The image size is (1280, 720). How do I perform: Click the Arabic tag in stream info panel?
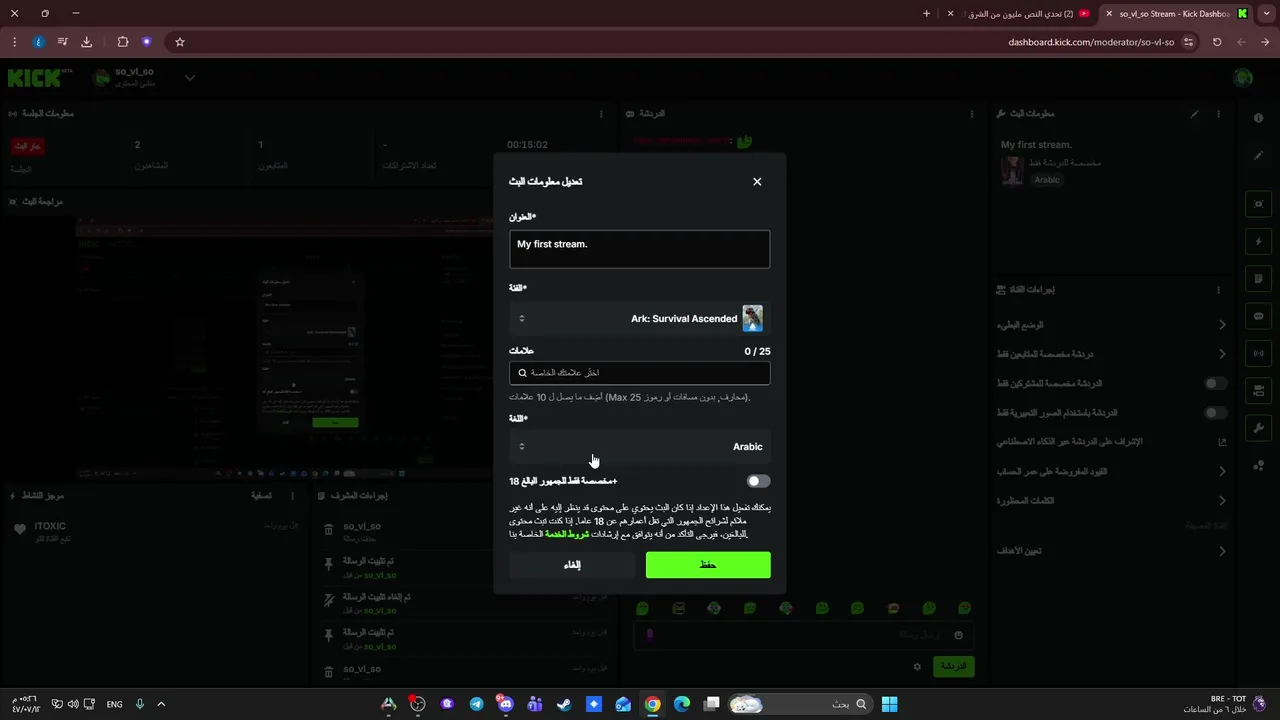1046,180
